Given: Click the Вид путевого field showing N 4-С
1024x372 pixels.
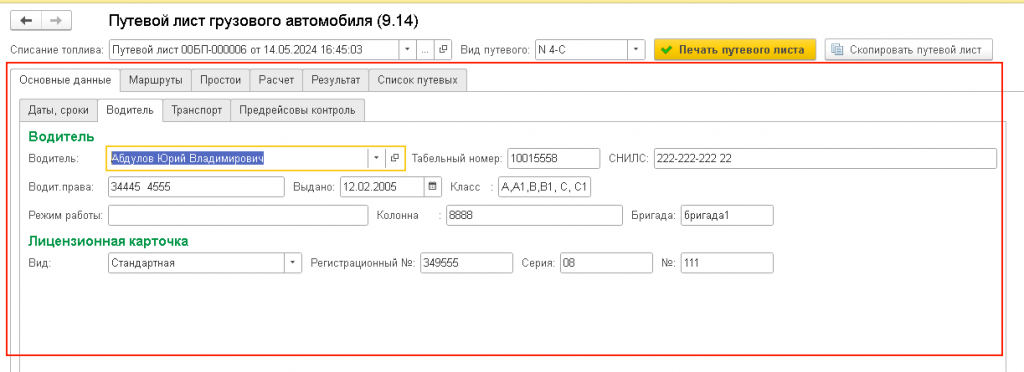Looking at the screenshot, I should [x=581, y=50].
